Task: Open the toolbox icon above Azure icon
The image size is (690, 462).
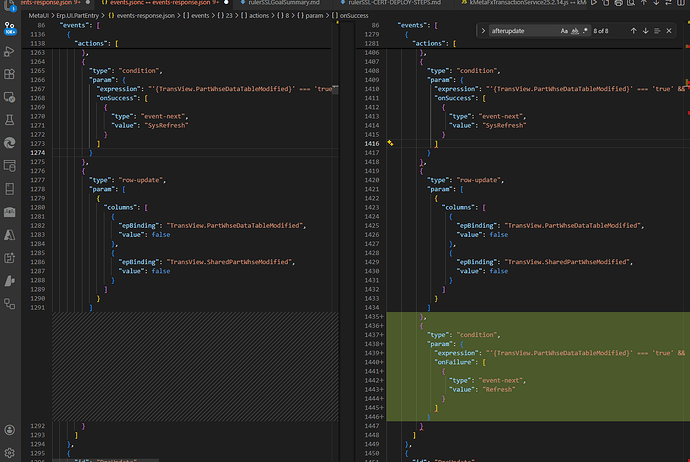Action: pos(10,212)
